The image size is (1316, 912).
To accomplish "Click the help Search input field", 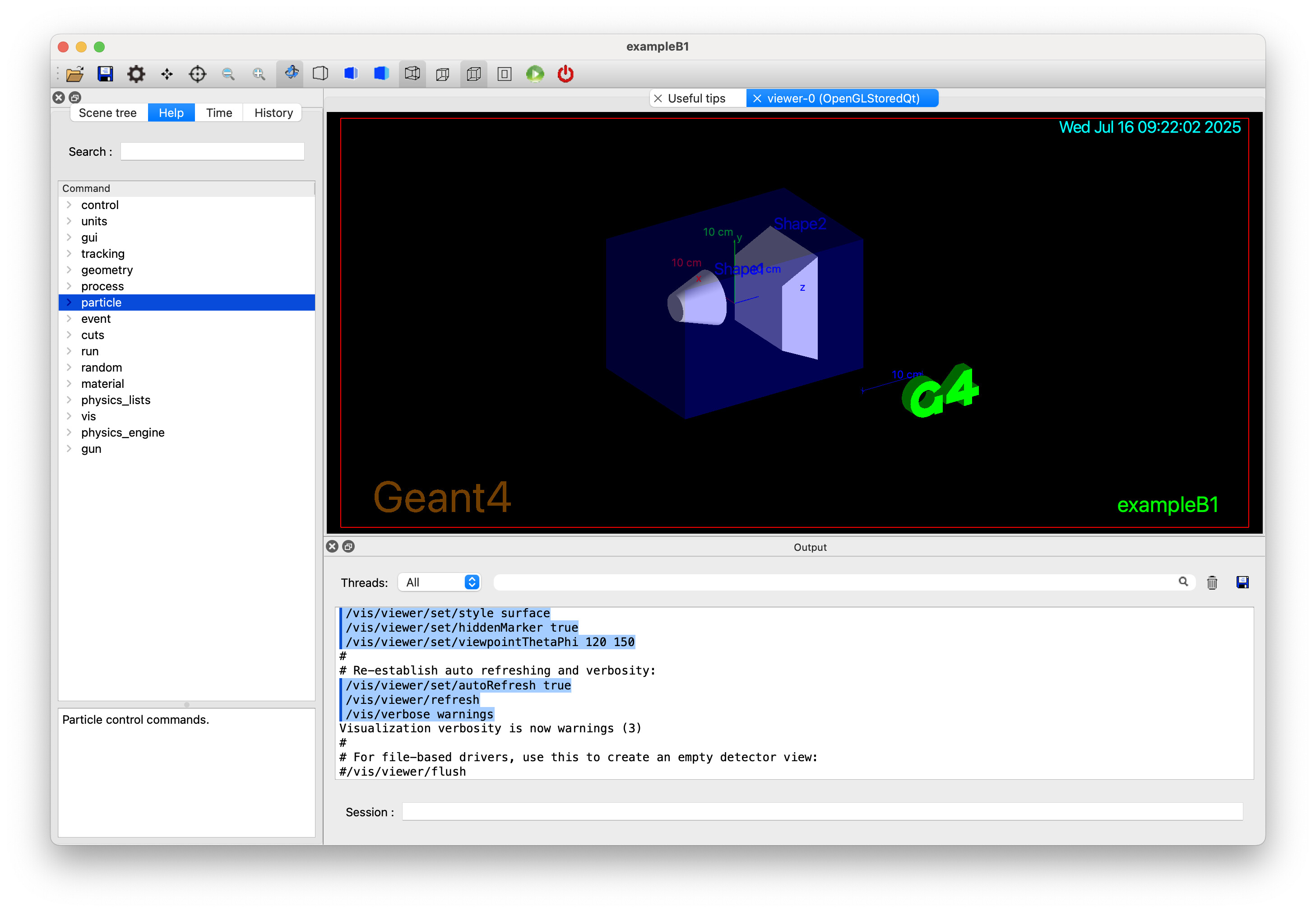I will (x=213, y=151).
